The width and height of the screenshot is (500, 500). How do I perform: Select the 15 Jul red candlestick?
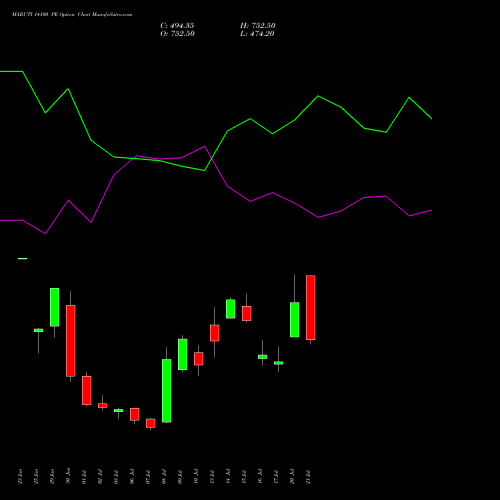[x=247, y=313]
